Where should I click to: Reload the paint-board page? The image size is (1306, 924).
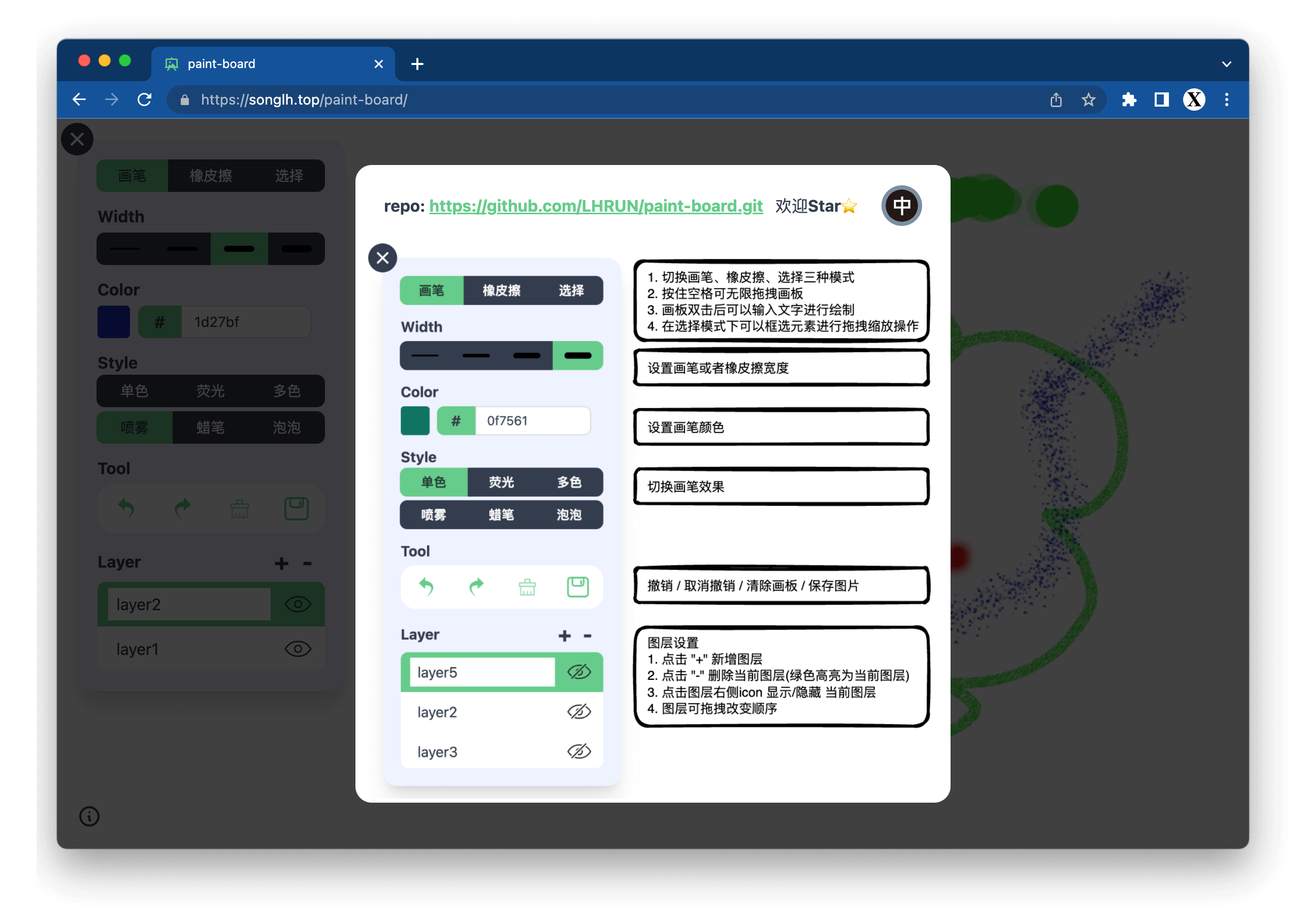145,100
